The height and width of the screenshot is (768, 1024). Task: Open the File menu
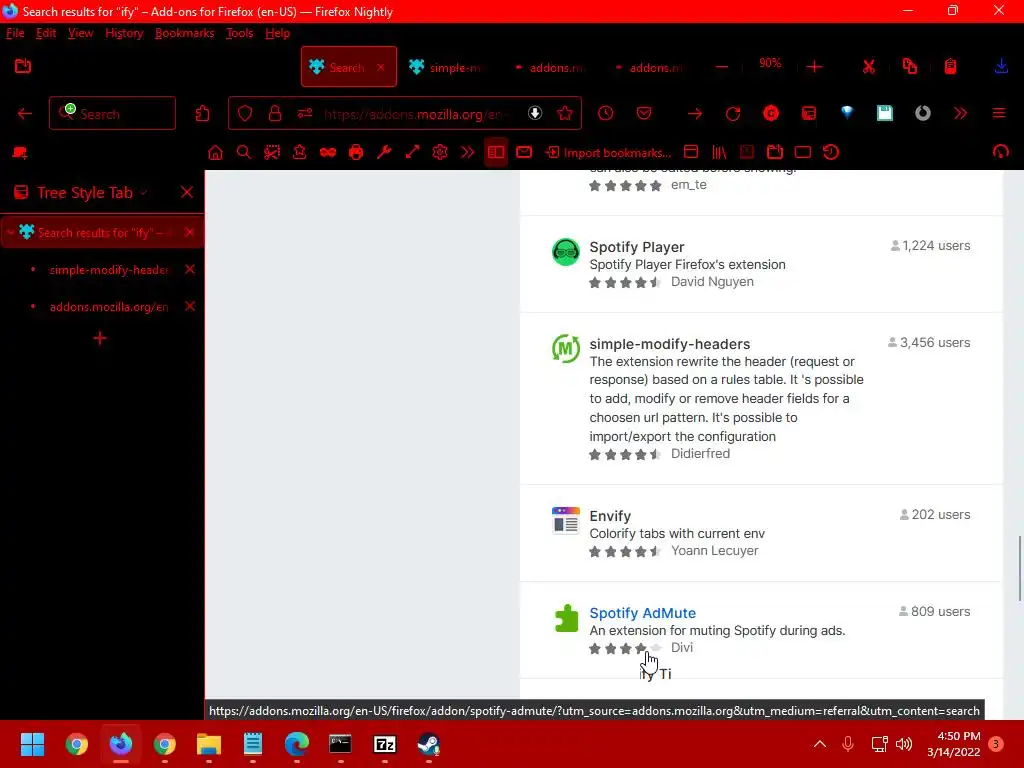point(15,33)
